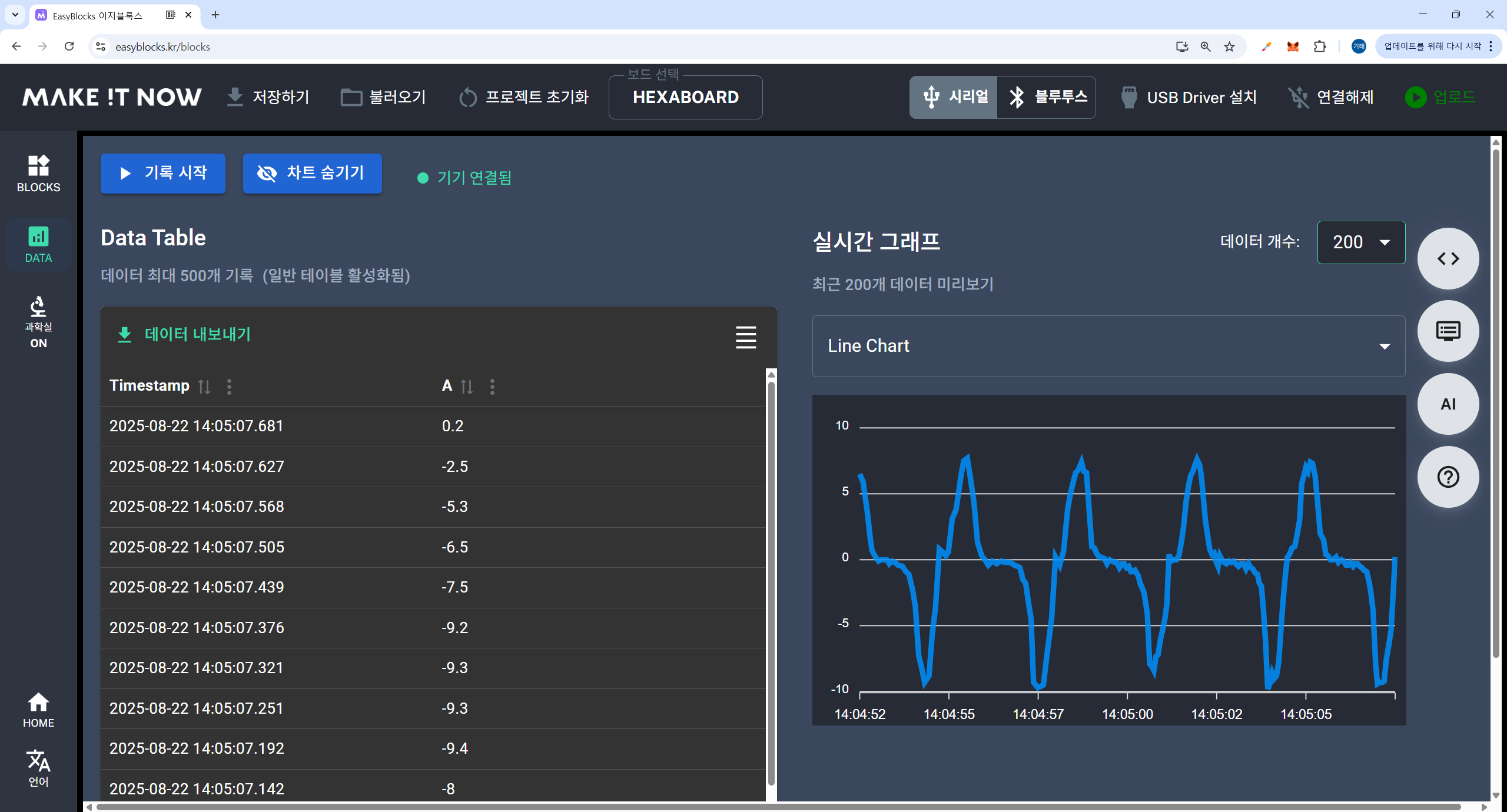Open the code view round button

pos(1448,258)
